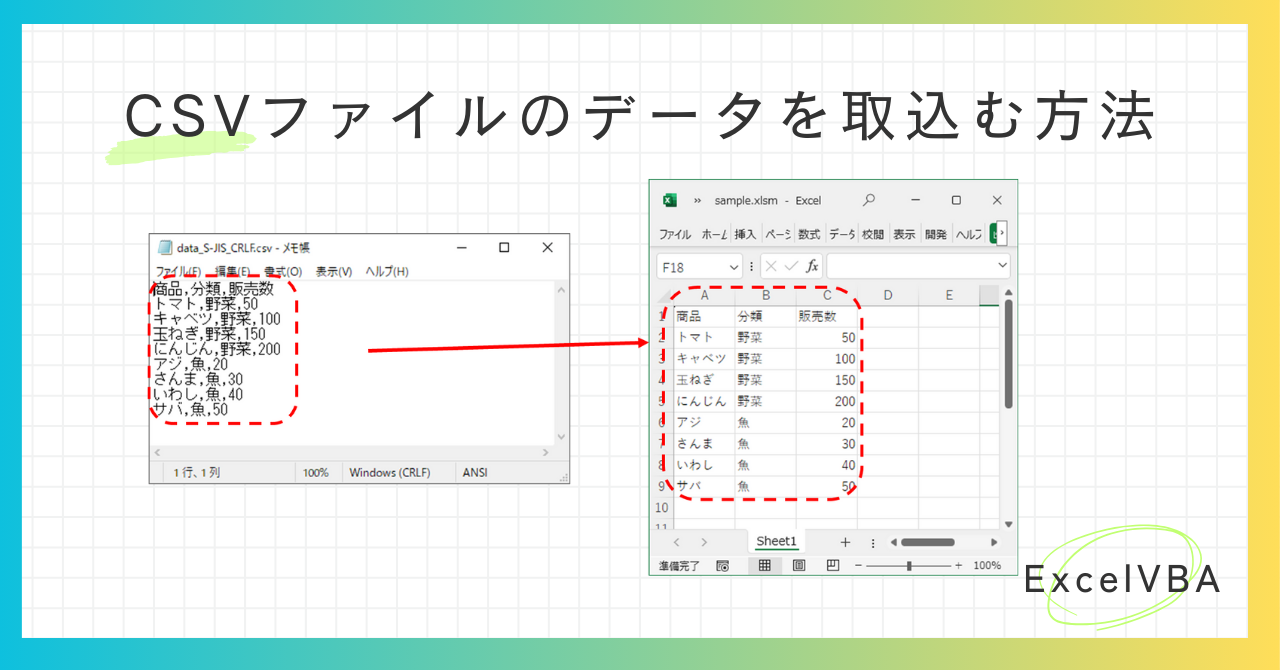The height and width of the screenshot is (670, 1280).
Task: Click the macro recording icon in status bar
Action: tap(723, 566)
